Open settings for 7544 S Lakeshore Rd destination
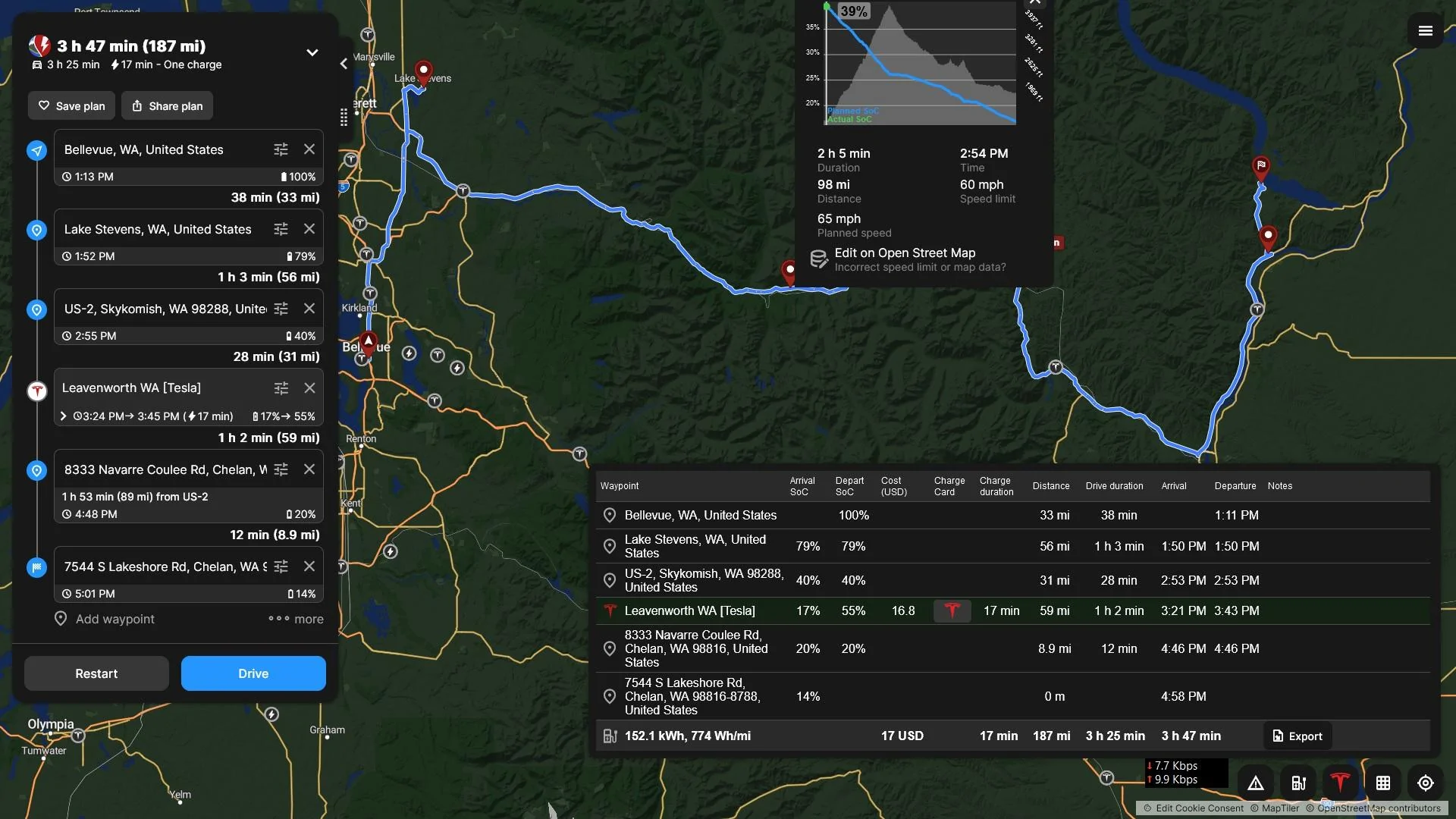This screenshot has width=1456, height=819. pos(281,566)
